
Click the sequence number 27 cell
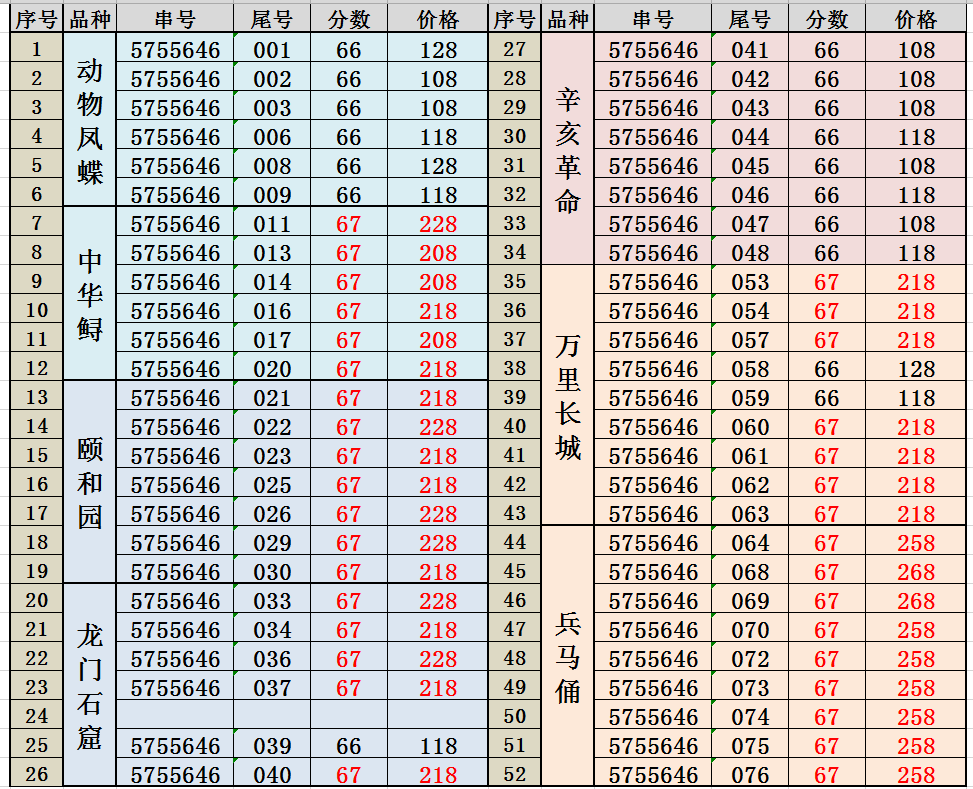click(515, 50)
